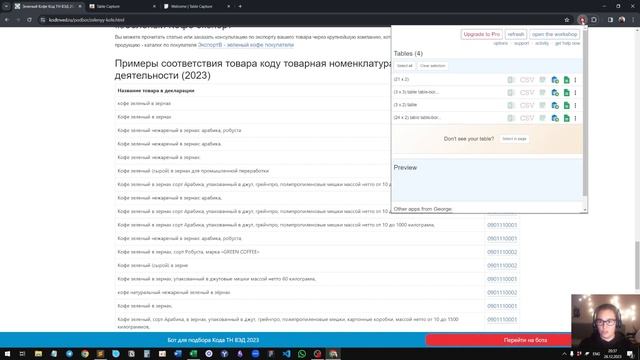Open more options for the (21 x 2) table

pyautogui.click(x=576, y=80)
